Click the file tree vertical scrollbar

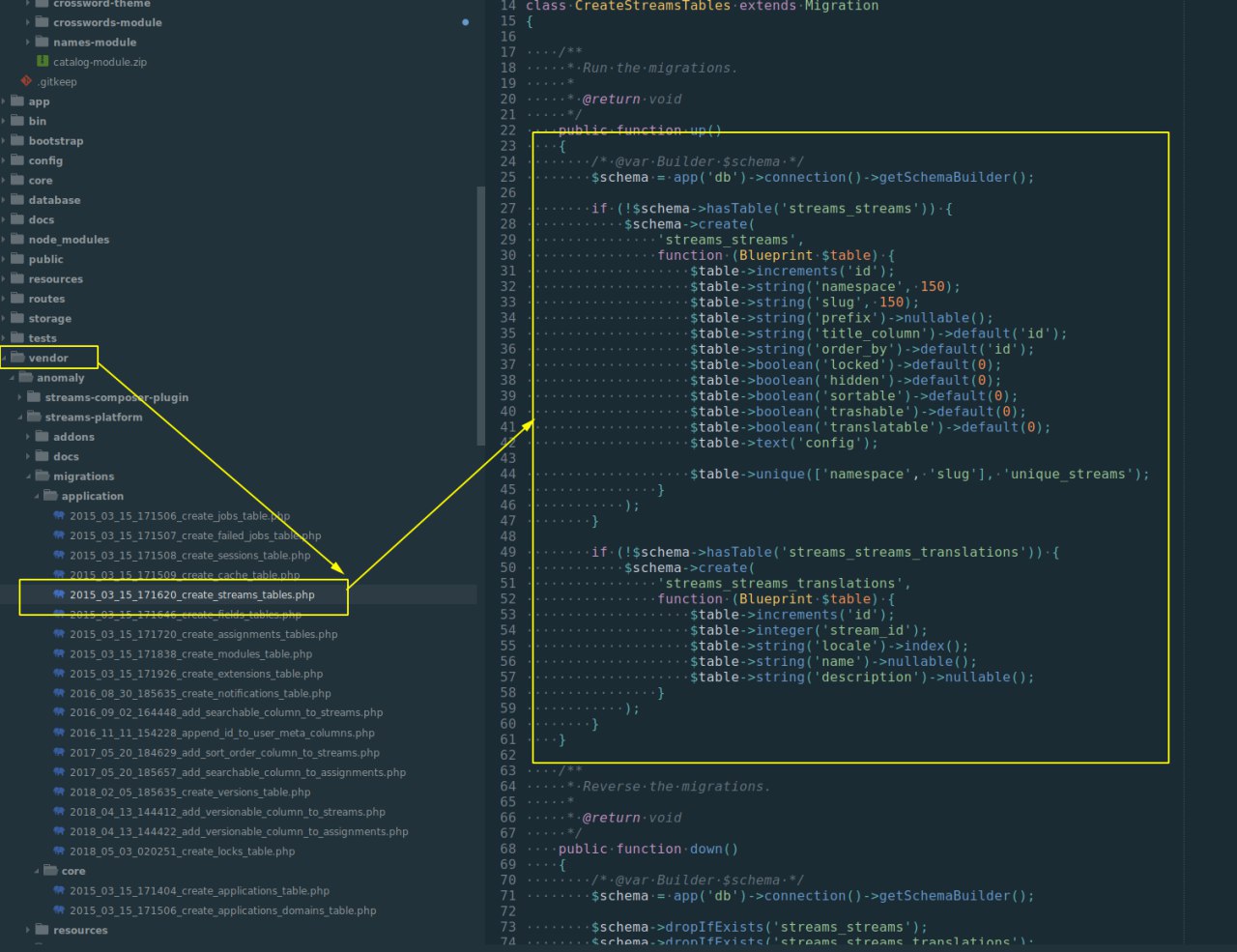coord(481,316)
